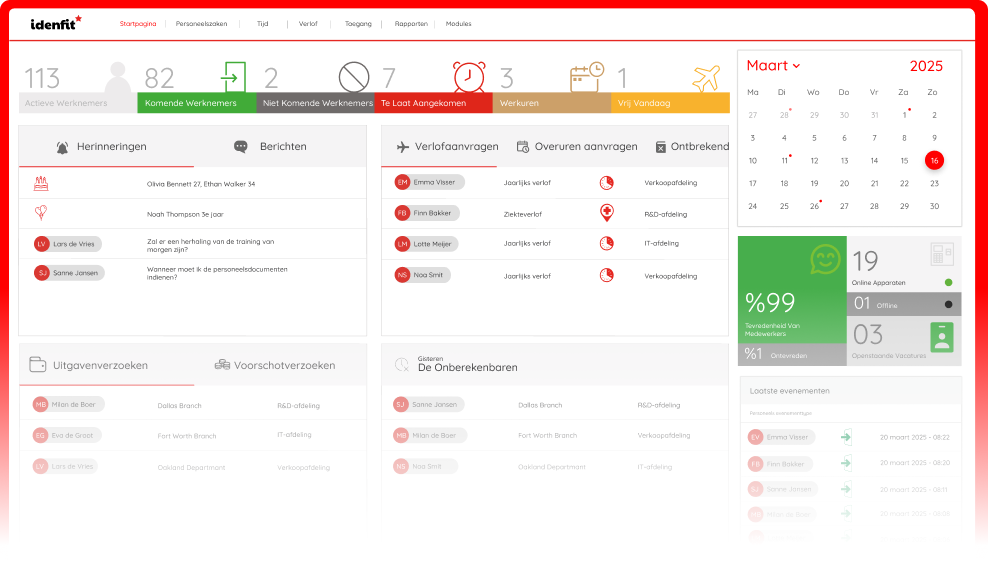Click the medical sick leave icon for Finn Bakker
This screenshot has width=988, height=568.
(606, 213)
